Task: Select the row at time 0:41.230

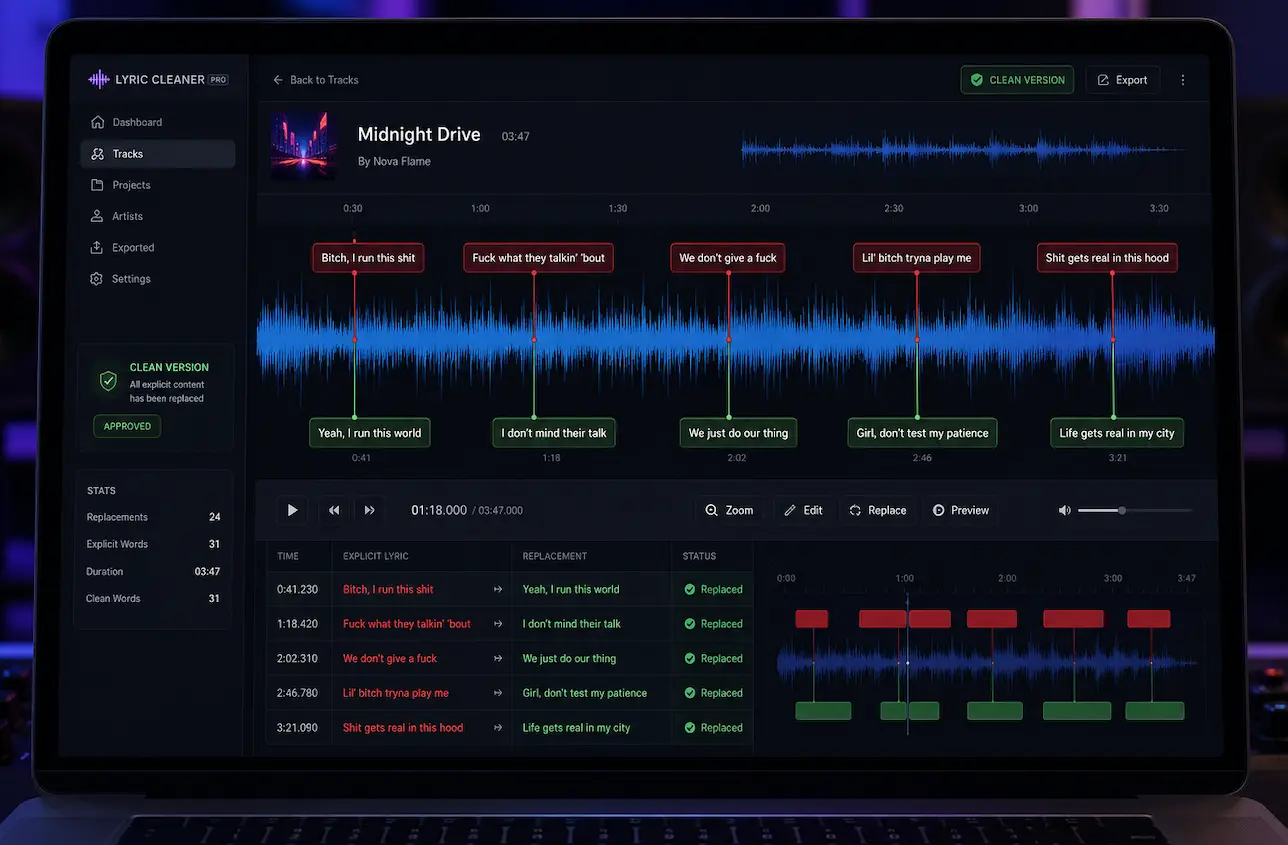Action: (x=509, y=590)
